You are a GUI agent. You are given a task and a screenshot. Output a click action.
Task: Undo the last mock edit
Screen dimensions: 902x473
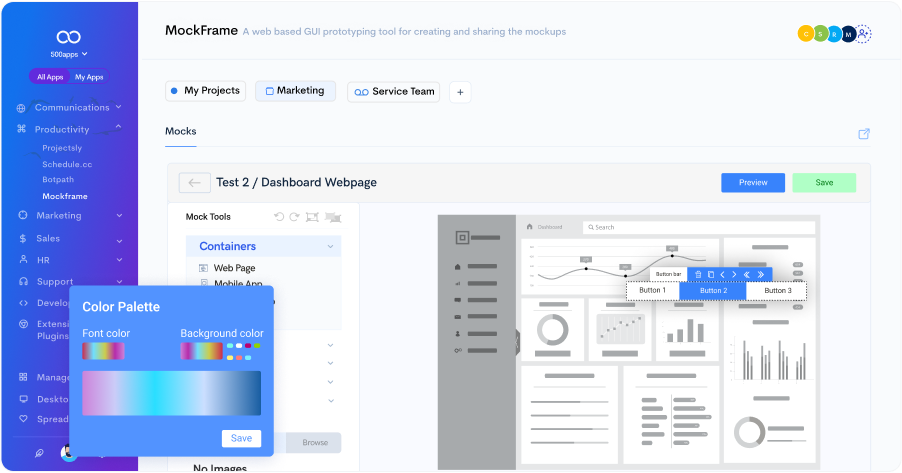click(x=279, y=217)
